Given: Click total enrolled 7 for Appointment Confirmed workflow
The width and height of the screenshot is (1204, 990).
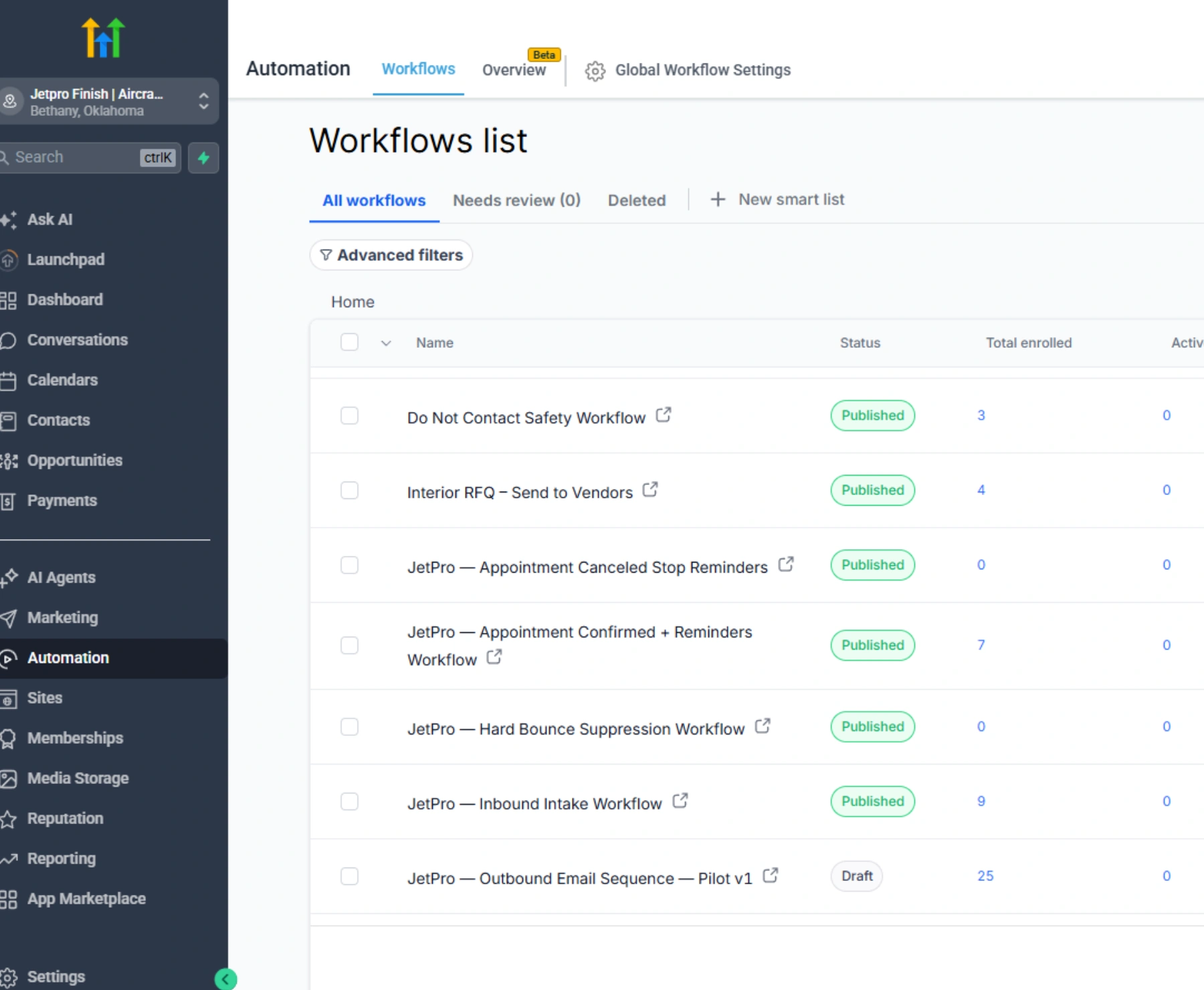Looking at the screenshot, I should [x=981, y=646].
